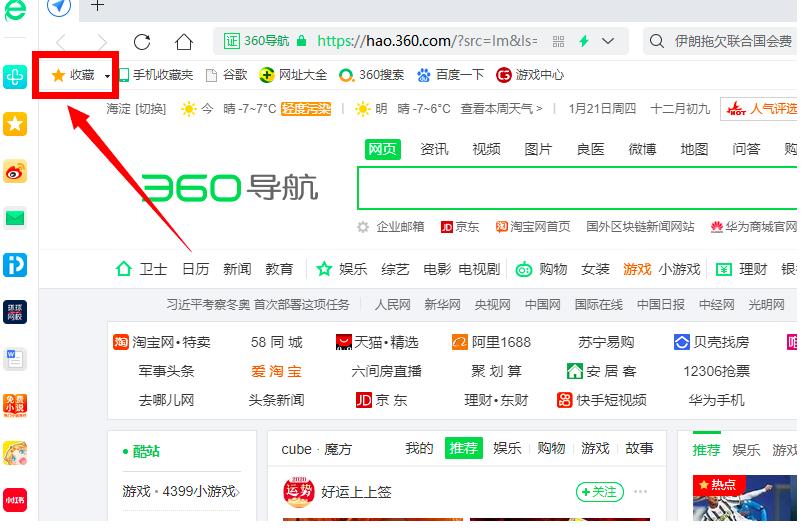Click the lightning speed mode icon

click(584, 41)
